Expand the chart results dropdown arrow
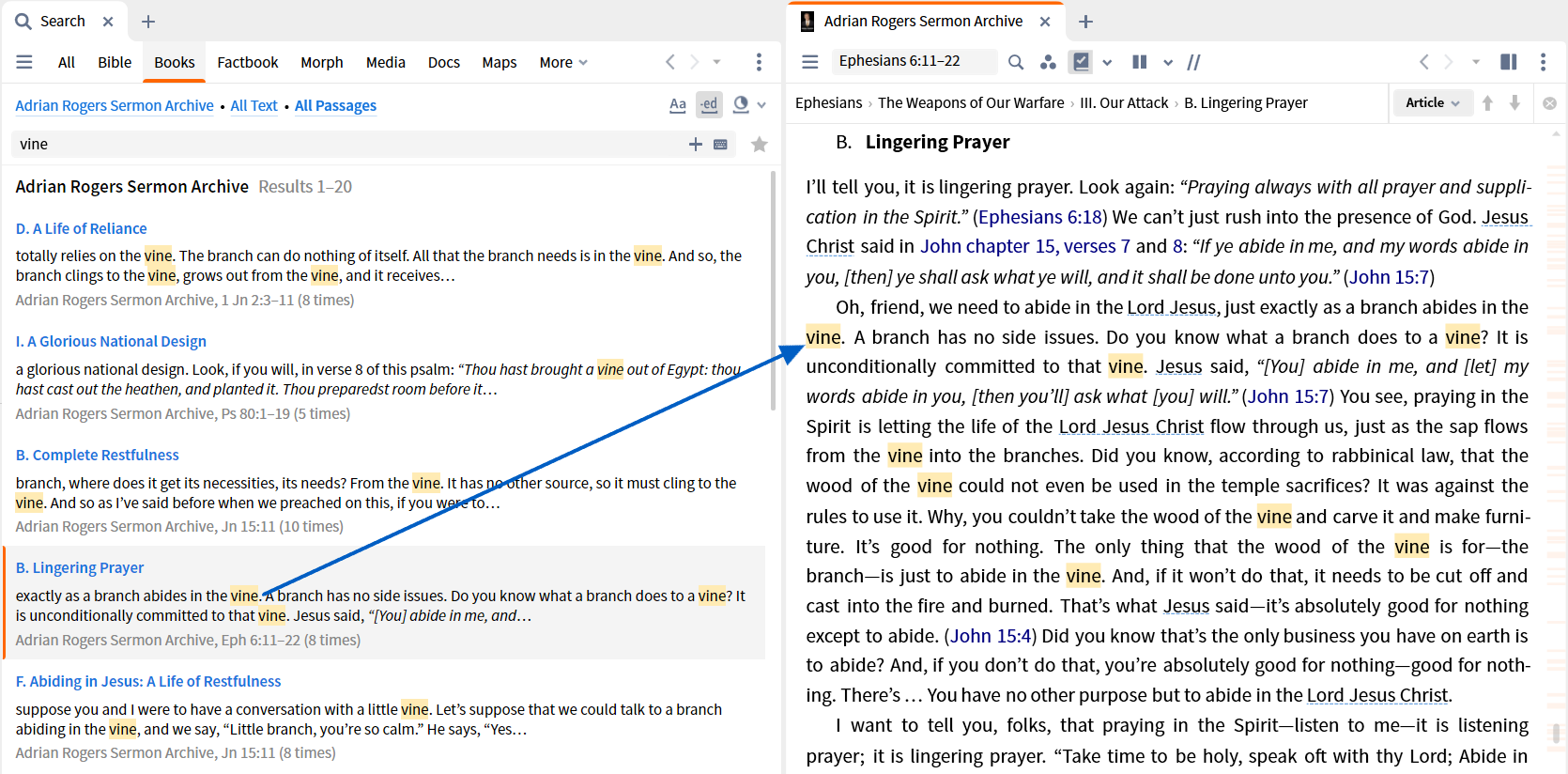Screen dimensions: 1568x774 point(761,104)
